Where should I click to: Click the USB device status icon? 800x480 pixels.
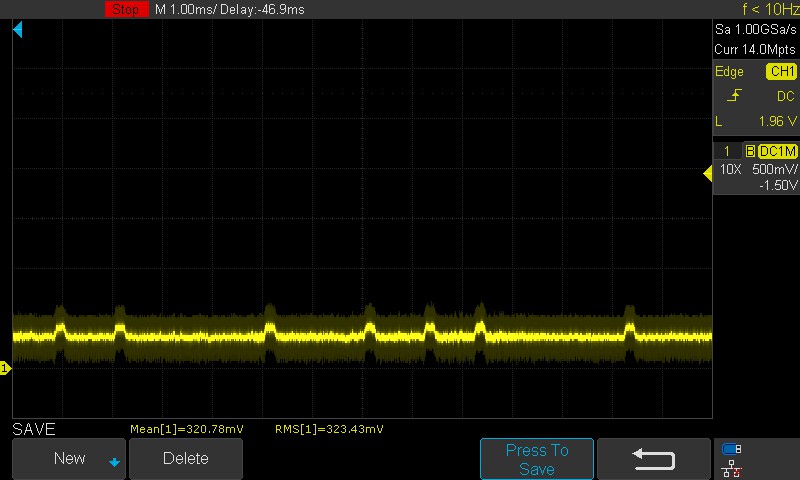point(731,449)
